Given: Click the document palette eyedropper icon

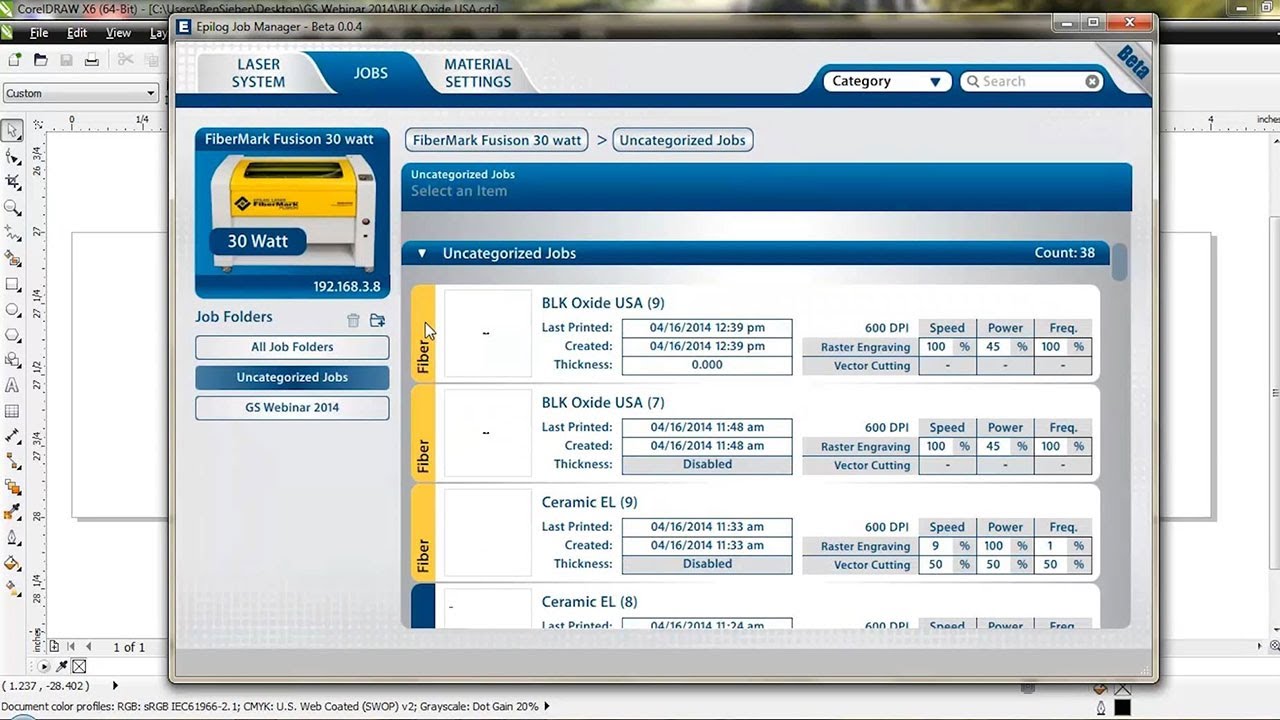Looking at the screenshot, I should [62, 667].
